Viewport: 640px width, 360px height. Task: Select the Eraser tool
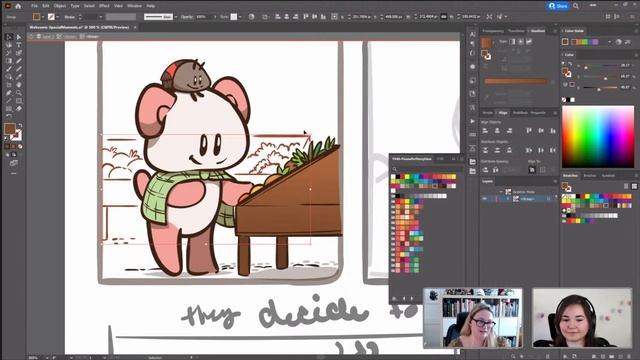19,109
